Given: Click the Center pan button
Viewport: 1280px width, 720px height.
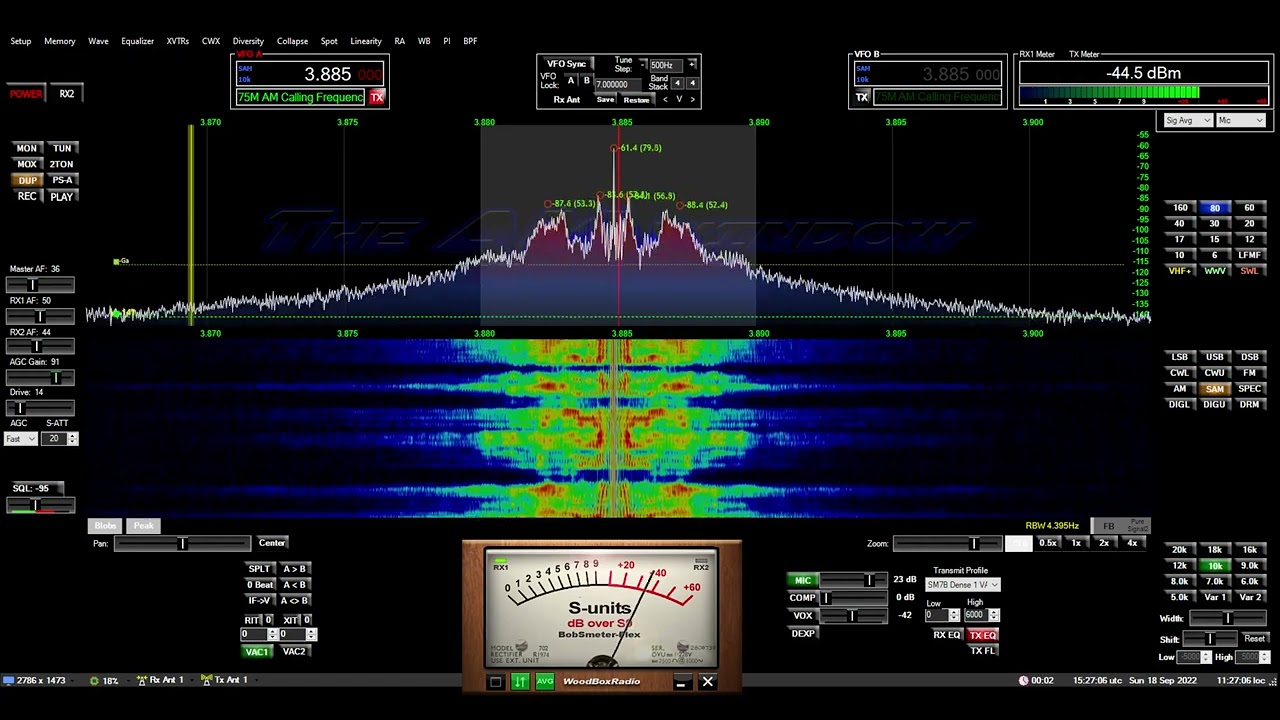Looking at the screenshot, I should pos(272,543).
